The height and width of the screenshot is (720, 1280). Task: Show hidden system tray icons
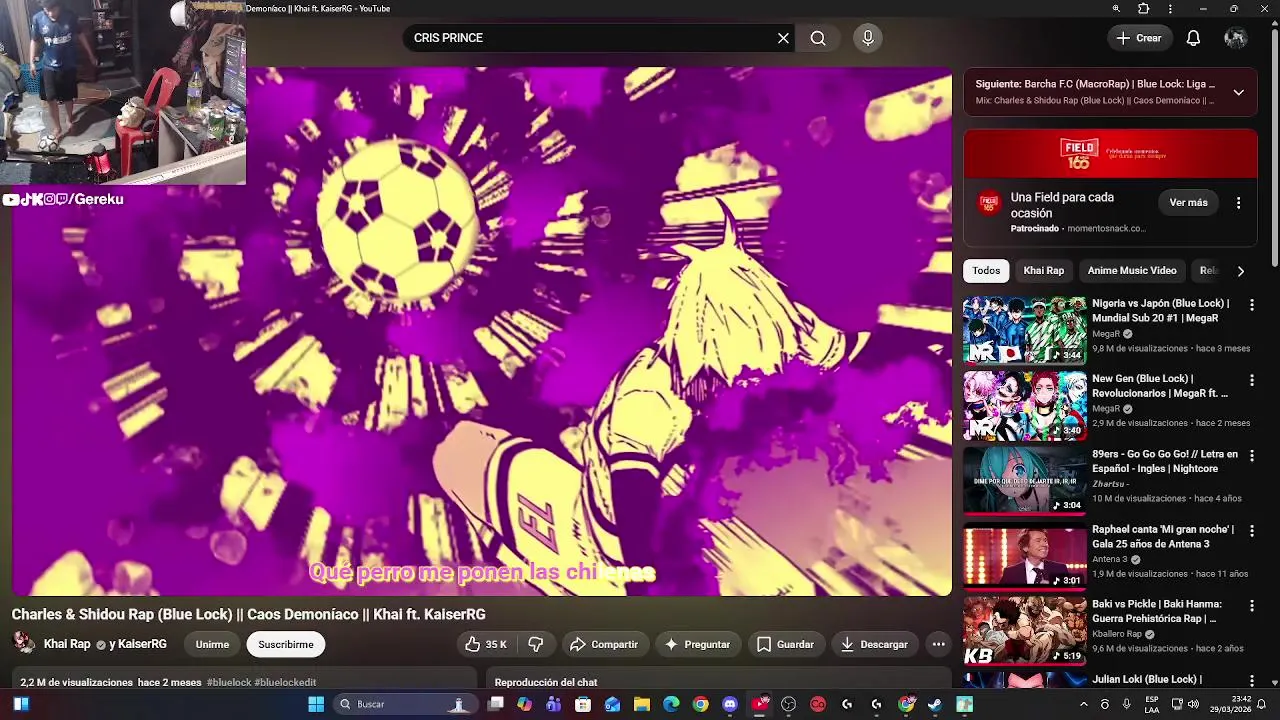click(1083, 704)
